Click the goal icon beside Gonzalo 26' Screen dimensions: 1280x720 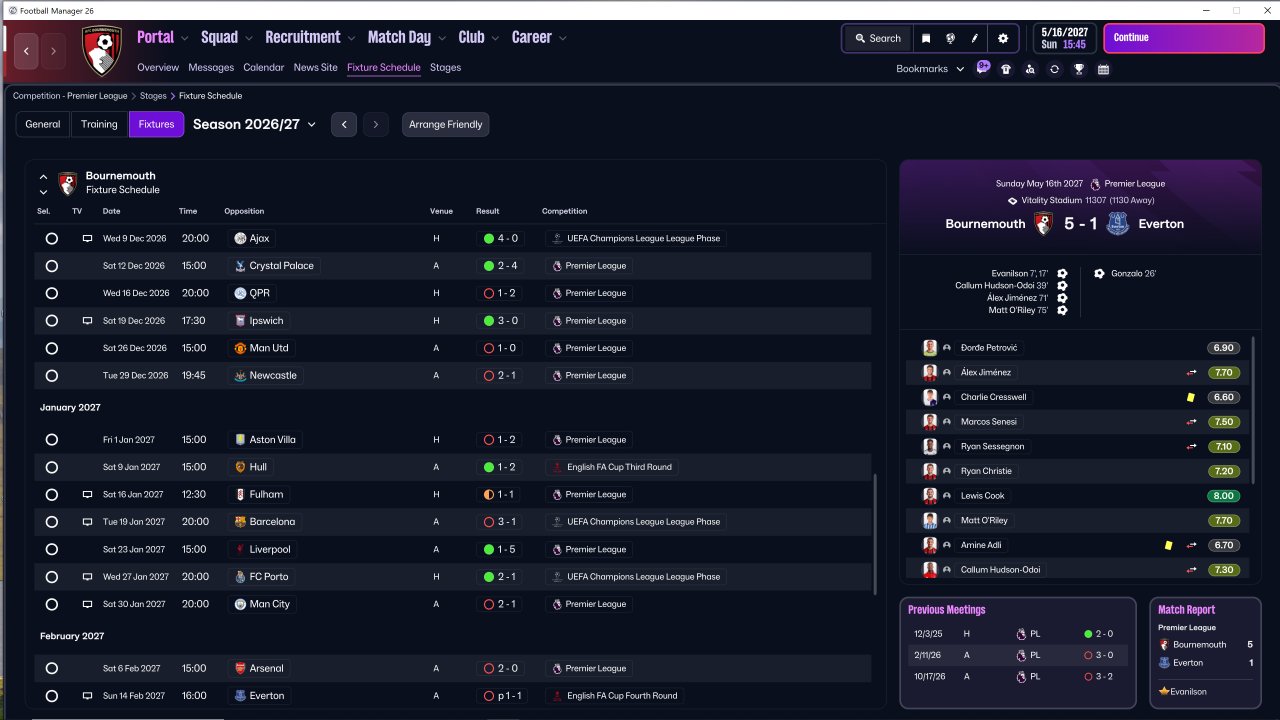point(1099,273)
